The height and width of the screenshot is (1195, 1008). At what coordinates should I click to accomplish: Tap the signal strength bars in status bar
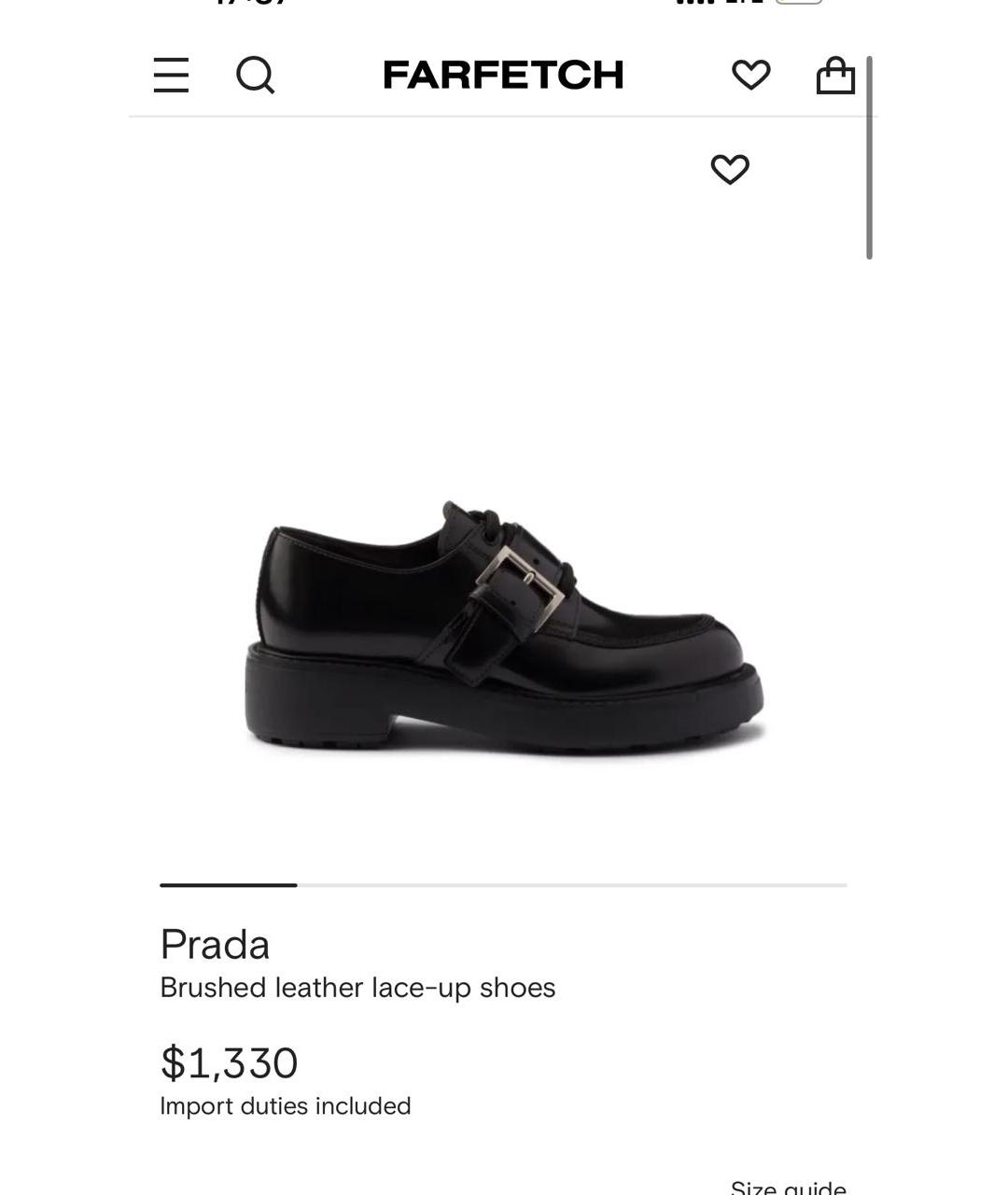695,2
